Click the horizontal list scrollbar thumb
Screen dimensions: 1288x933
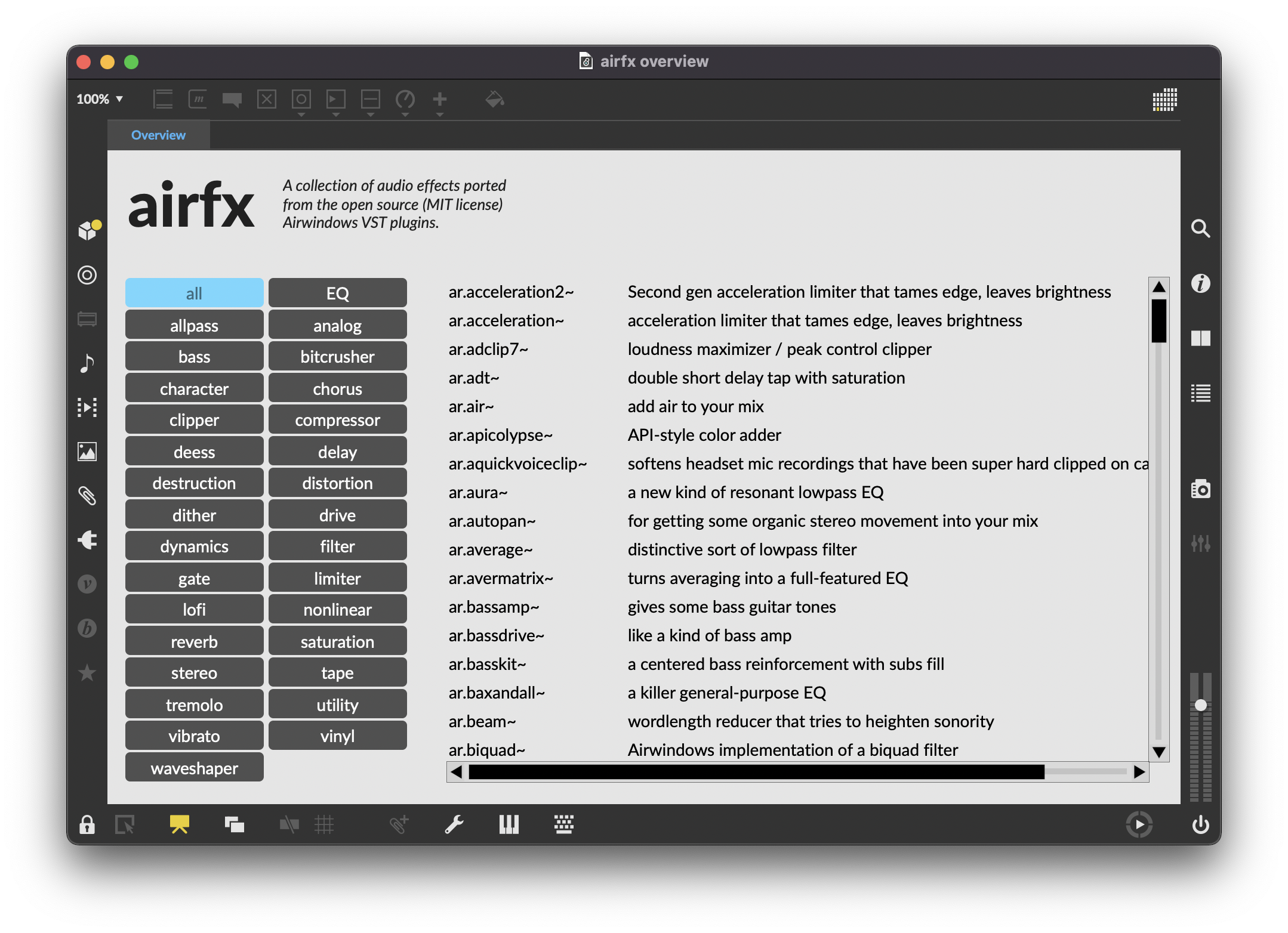click(756, 771)
